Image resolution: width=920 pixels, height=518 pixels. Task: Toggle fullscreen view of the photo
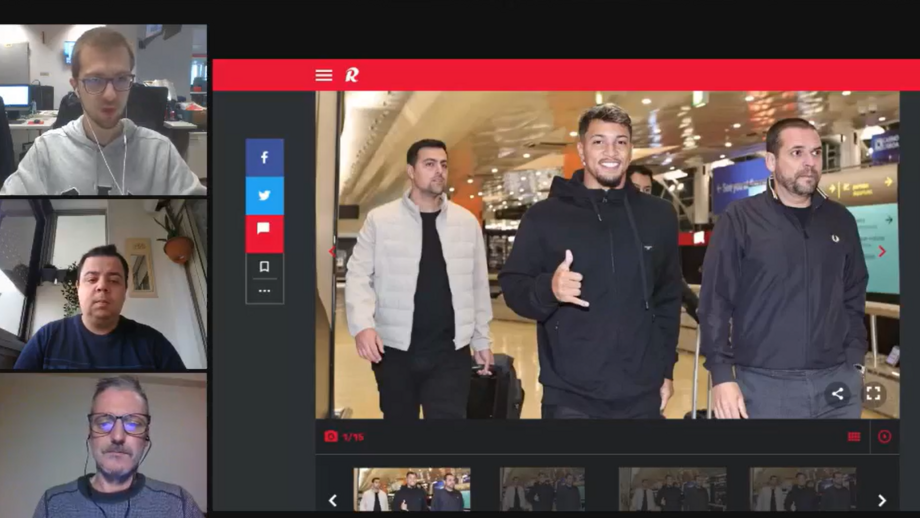click(x=873, y=394)
